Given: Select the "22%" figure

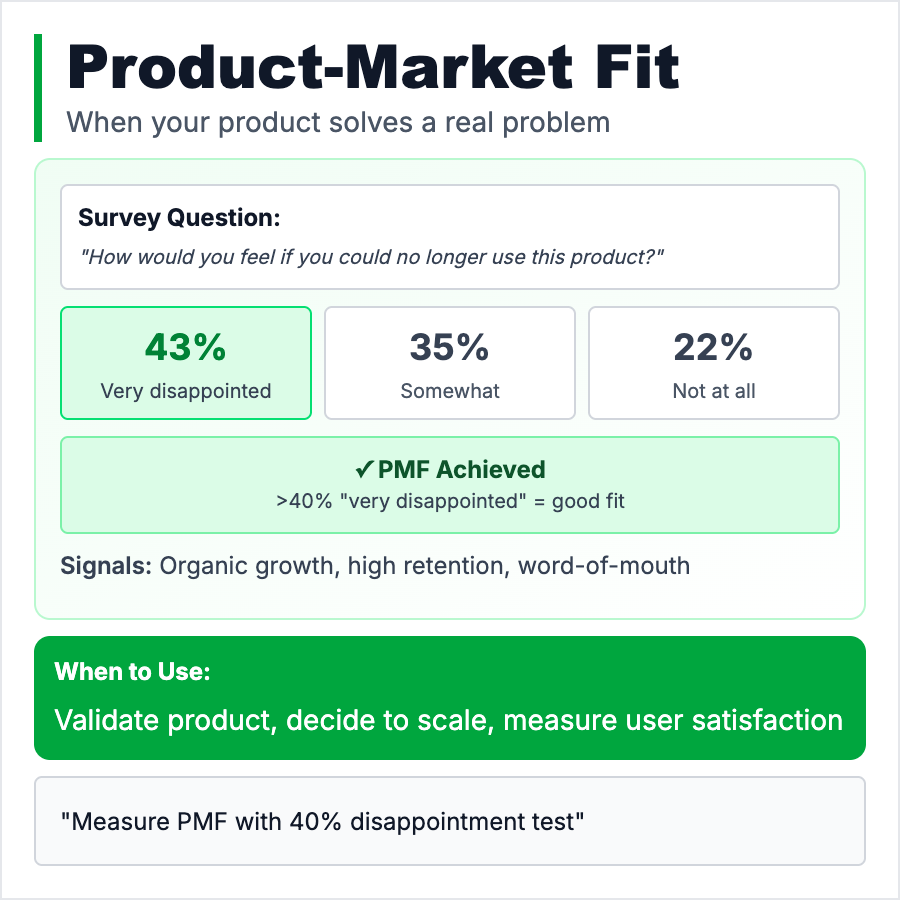Looking at the screenshot, I should tap(713, 347).
